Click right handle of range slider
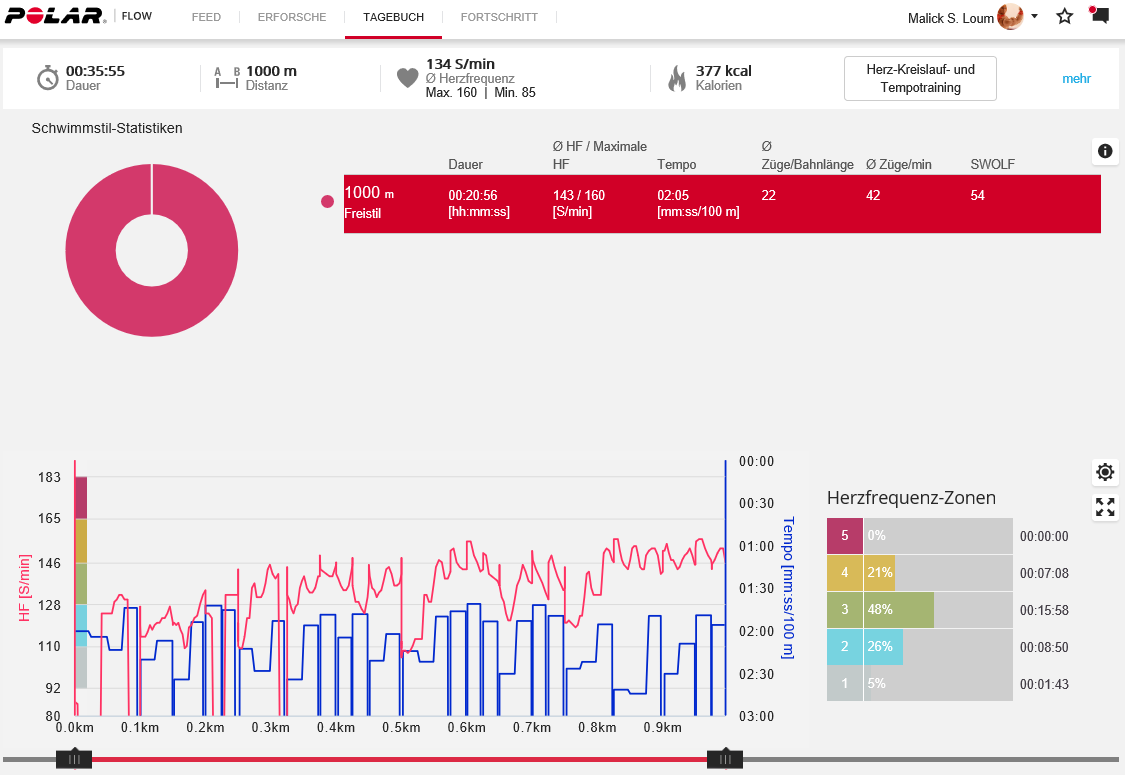The width and height of the screenshot is (1125, 775). coord(725,759)
